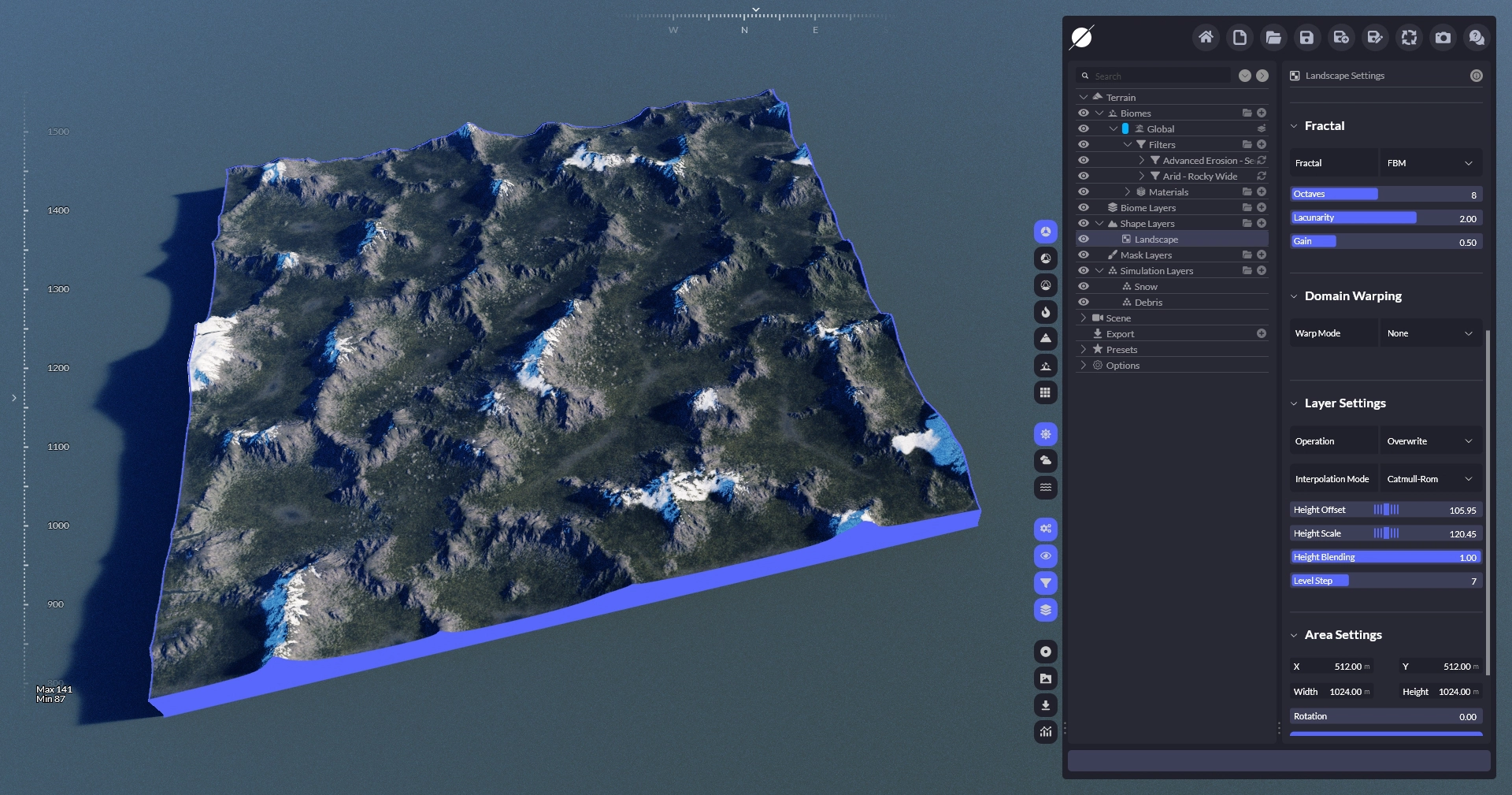Click the Lacunarity slider

[1386, 218]
